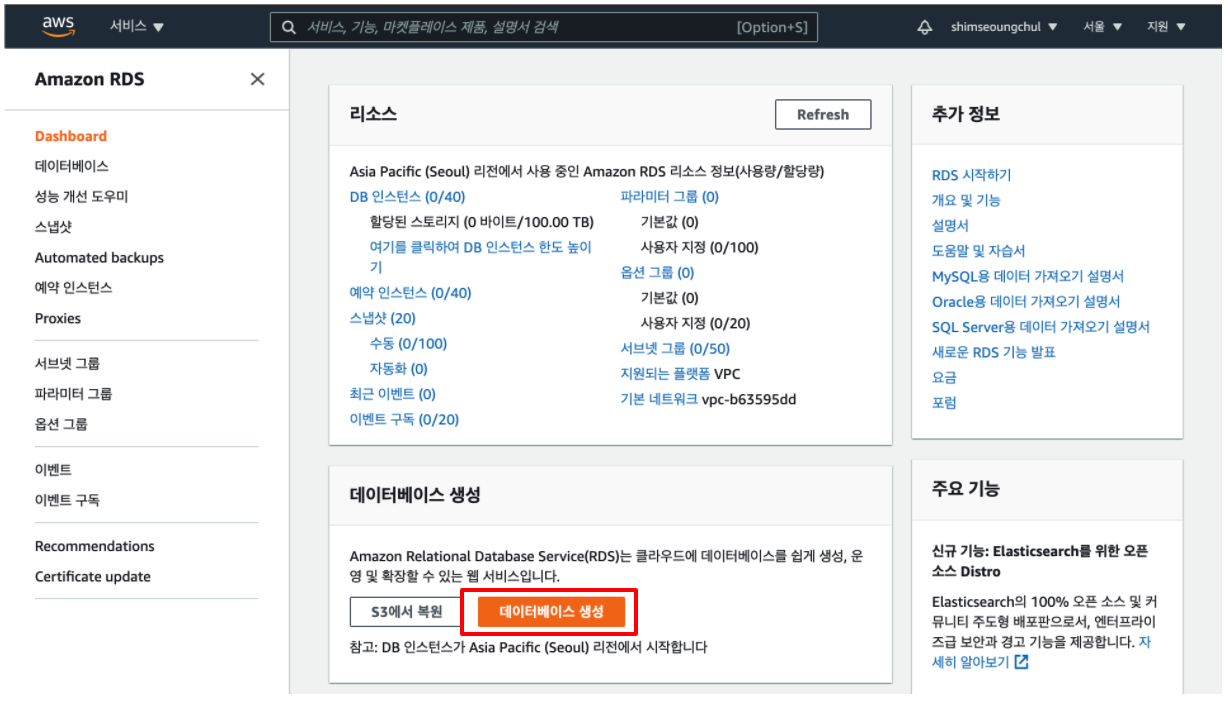Open 스냅샷 in the sidebar

coord(53,227)
